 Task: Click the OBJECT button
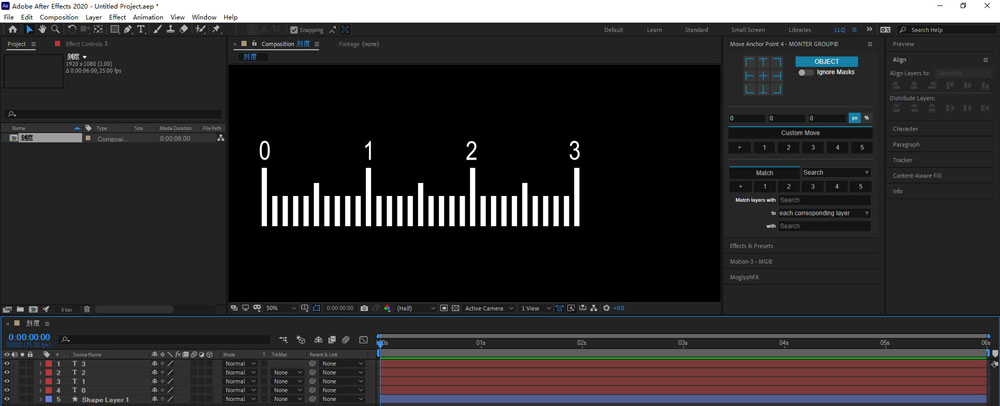pos(826,62)
